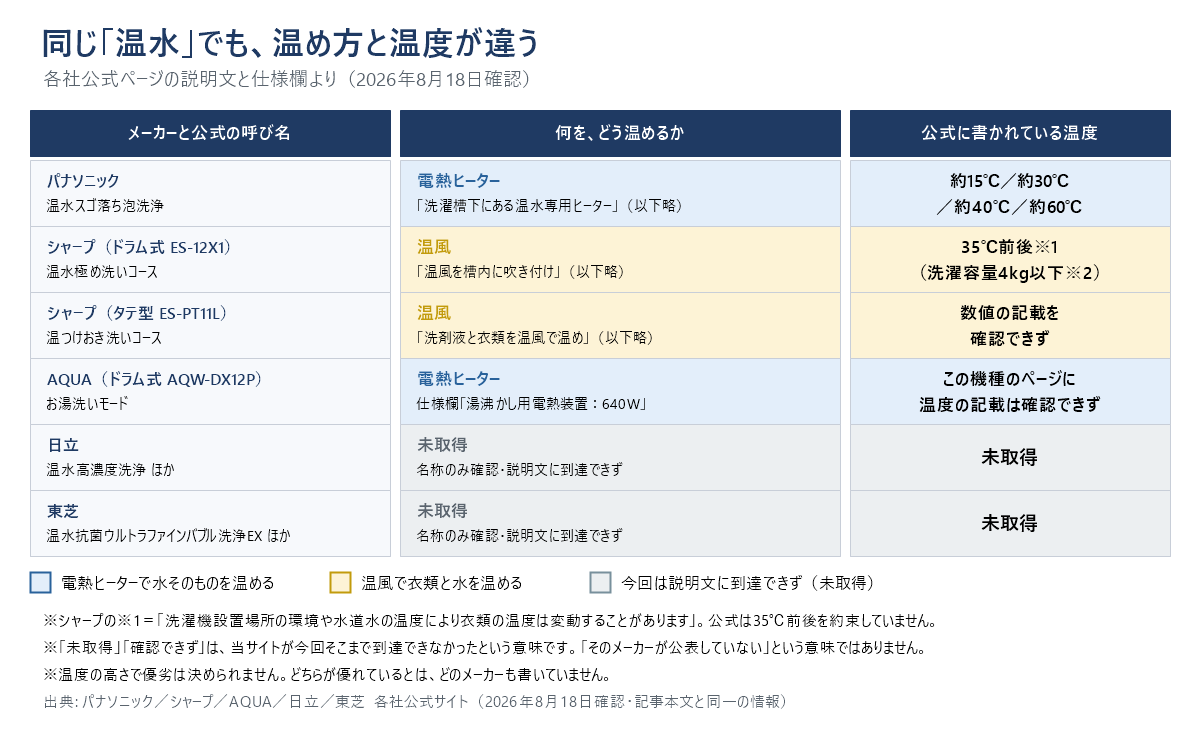Click the column header メーカーと公式の呼び名
The image size is (1200, 730).
tap(210, 133)
